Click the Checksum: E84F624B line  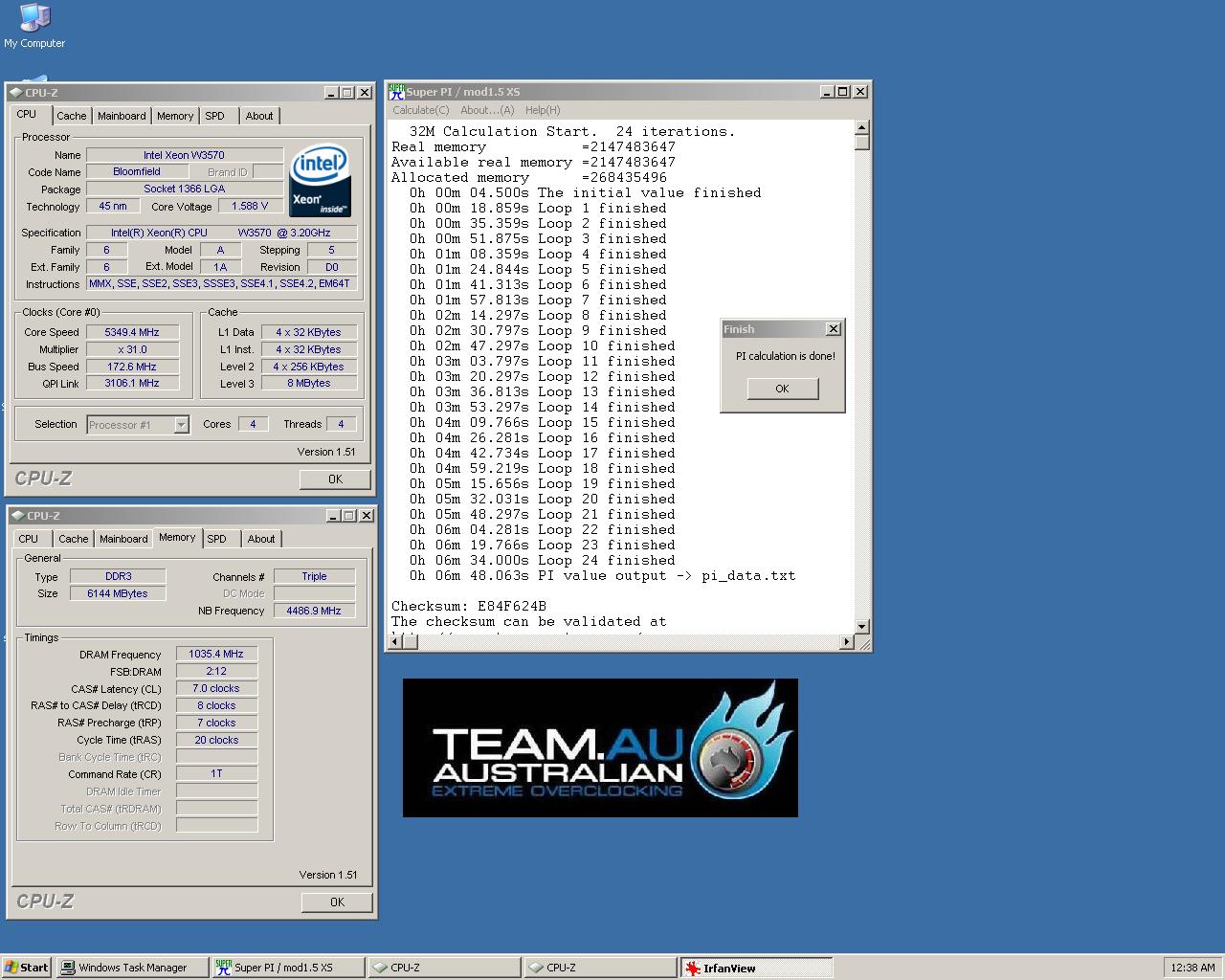pos(469,607)
